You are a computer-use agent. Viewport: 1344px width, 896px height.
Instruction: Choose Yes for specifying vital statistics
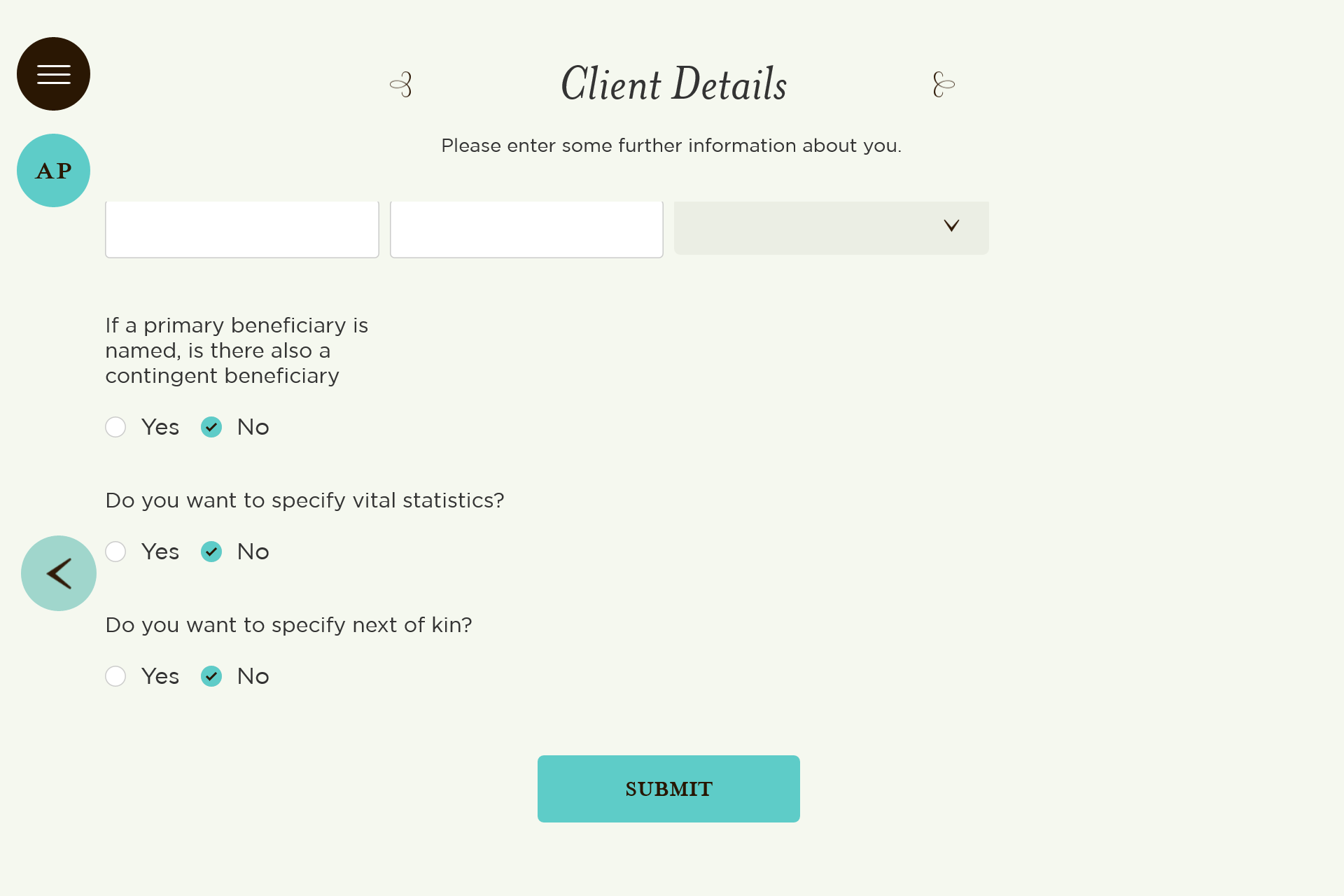pyautogui.click(x=115, y=552)
